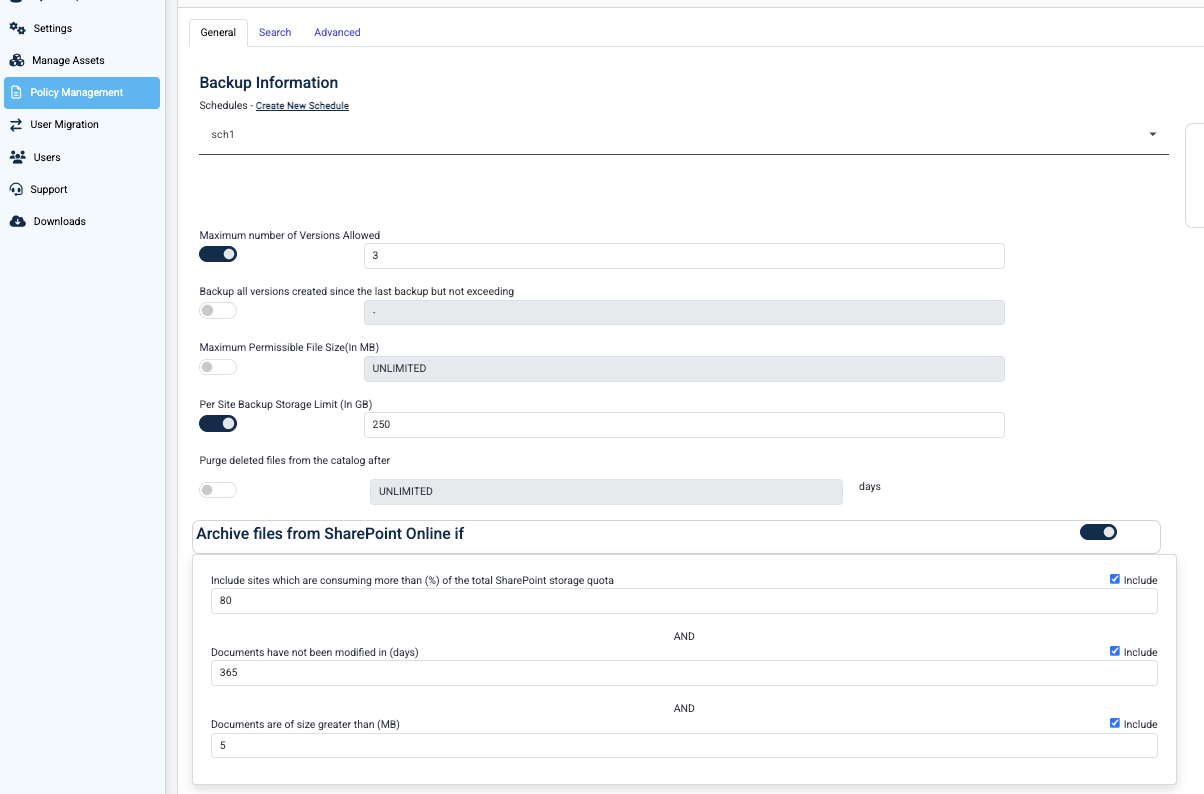The height and width of the screenshot is (794, 1204).
Task: Select Policy Management menu item
Action: click(x=82, y=92)
